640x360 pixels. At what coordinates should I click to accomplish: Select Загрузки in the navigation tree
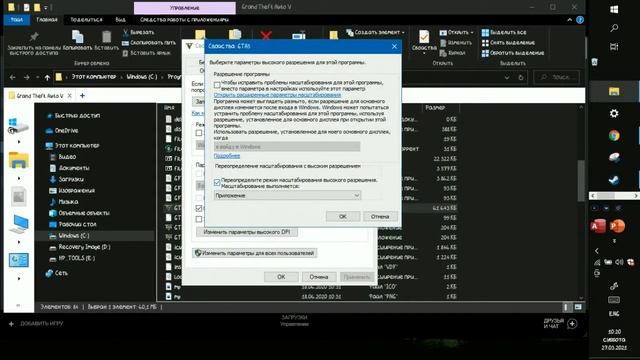pos(71,179)
